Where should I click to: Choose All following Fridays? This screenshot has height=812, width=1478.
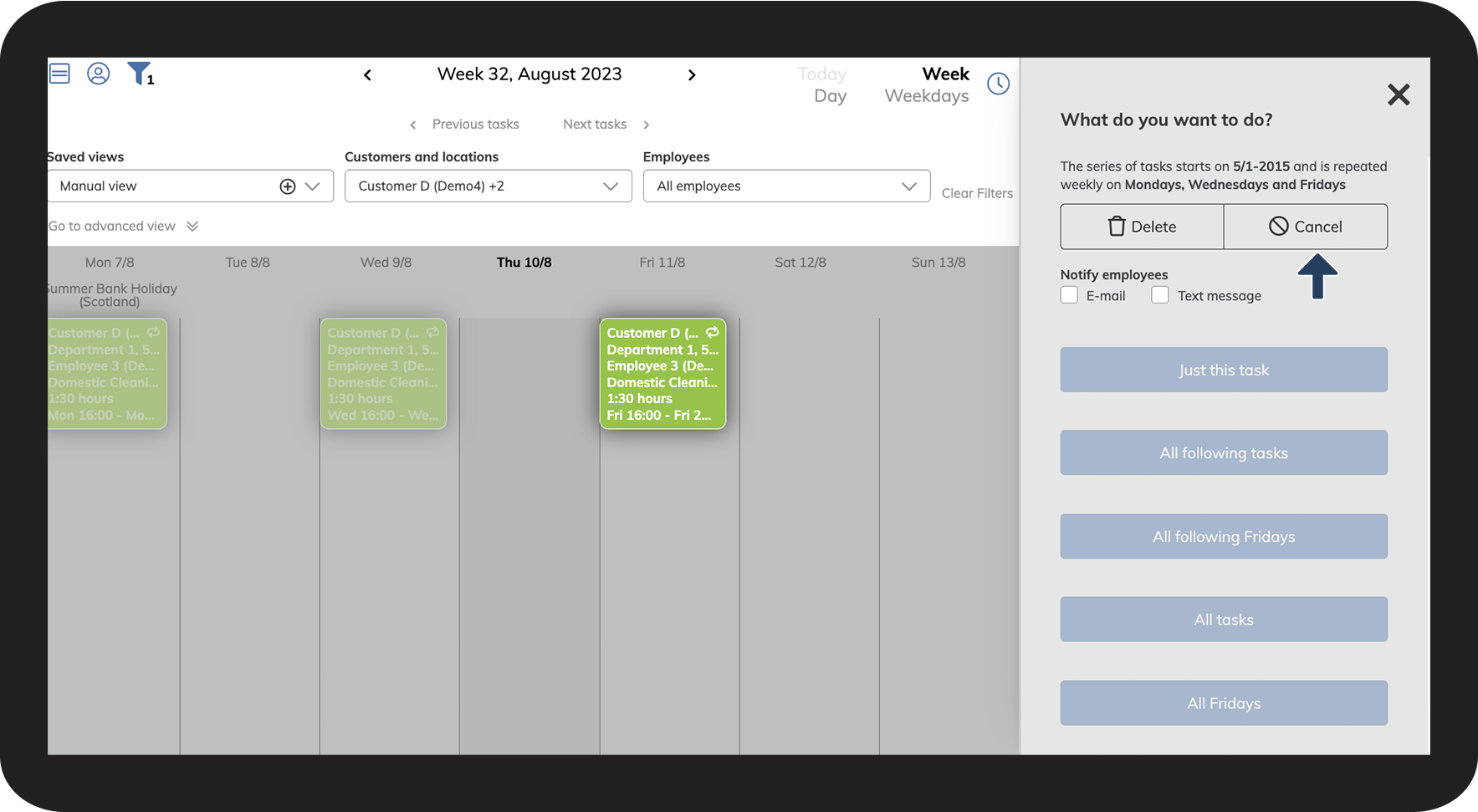coord(1224,537)
